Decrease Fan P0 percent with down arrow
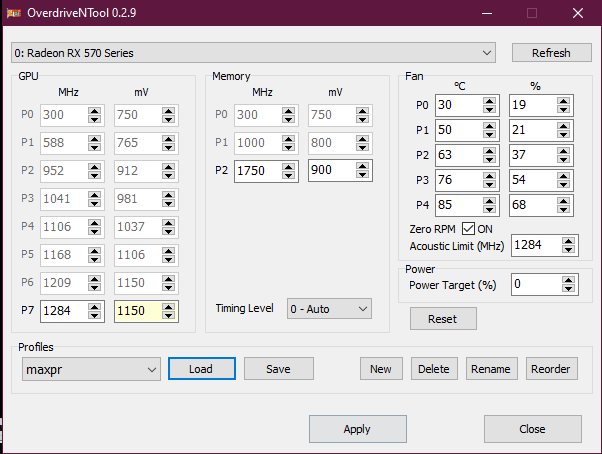 [x=563, y=109]
